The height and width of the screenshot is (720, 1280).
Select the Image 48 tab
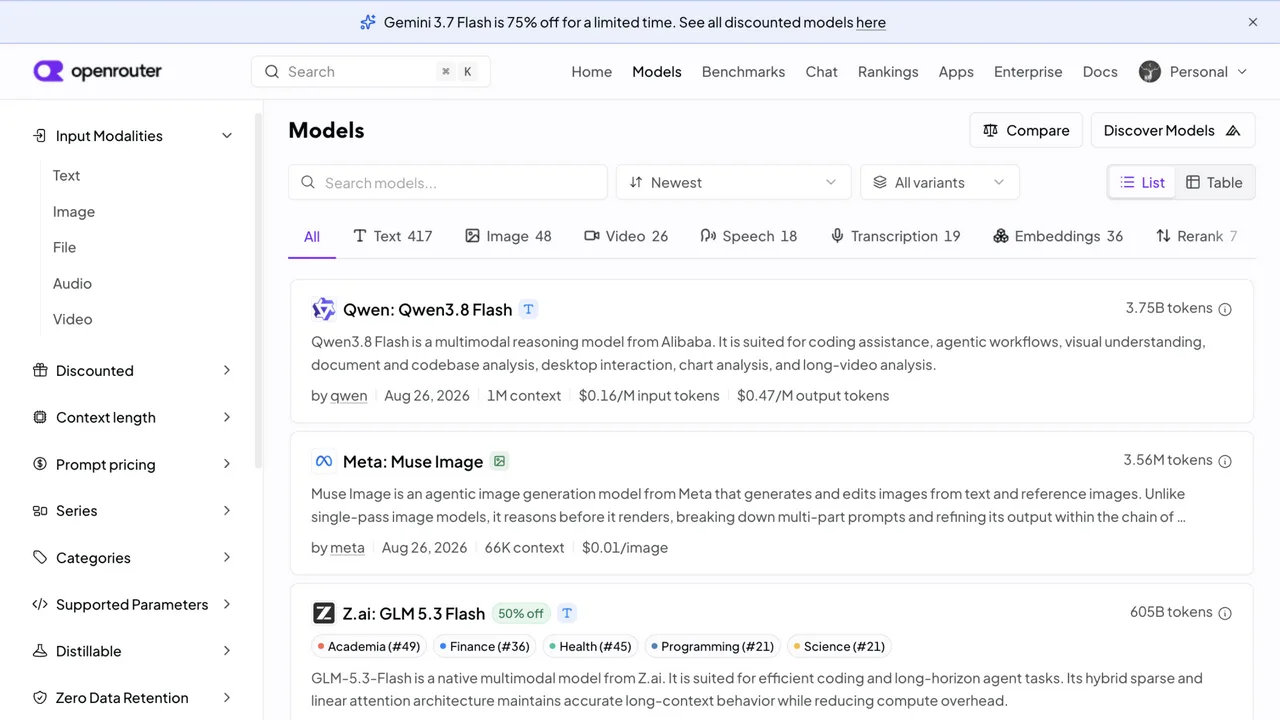[x=508, y=237]
